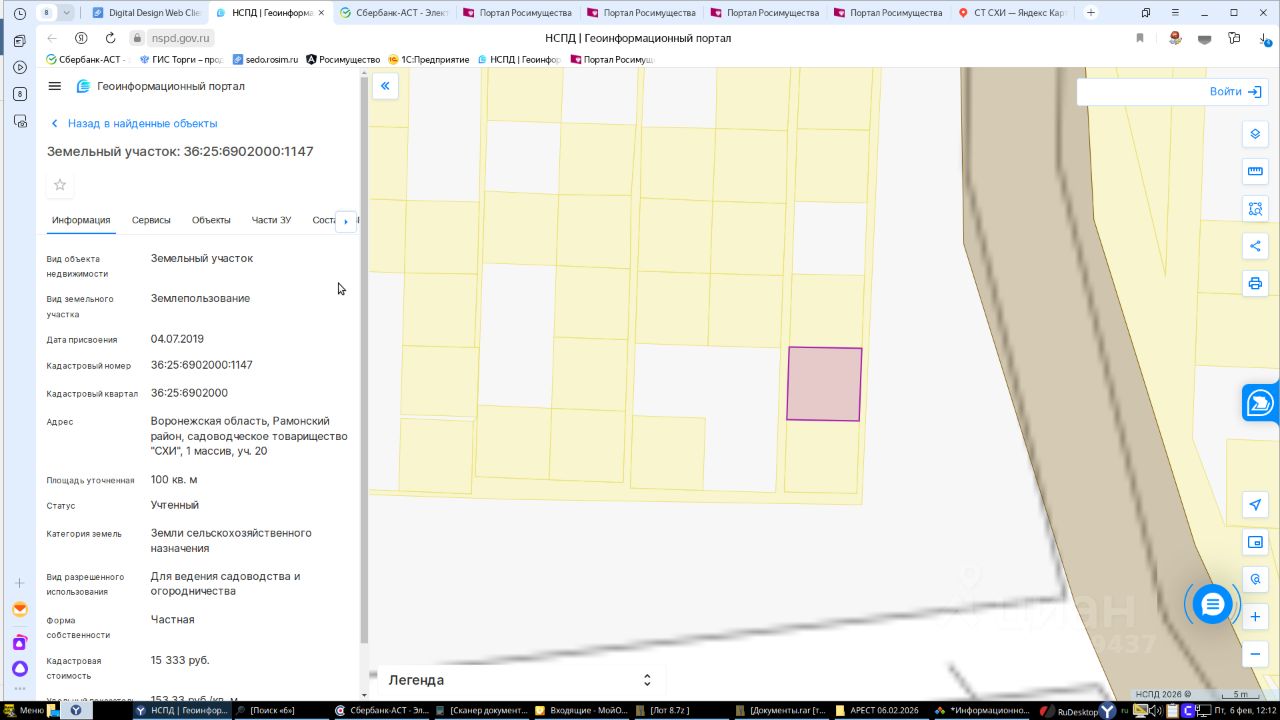This screenshot has height=720, width=1280.
Task: Bookmark this page in the address bar
Action: (1139, 38)
